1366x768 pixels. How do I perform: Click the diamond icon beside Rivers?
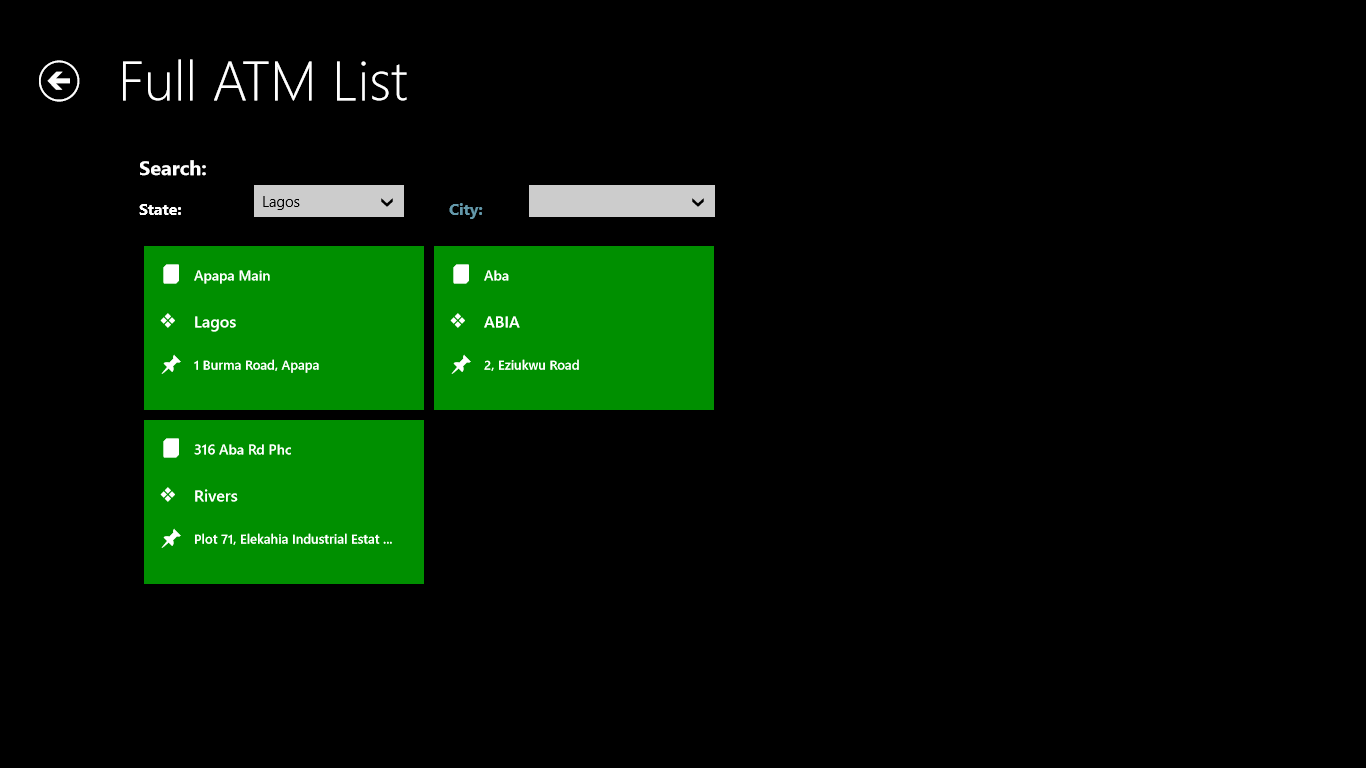coord(168,495)
